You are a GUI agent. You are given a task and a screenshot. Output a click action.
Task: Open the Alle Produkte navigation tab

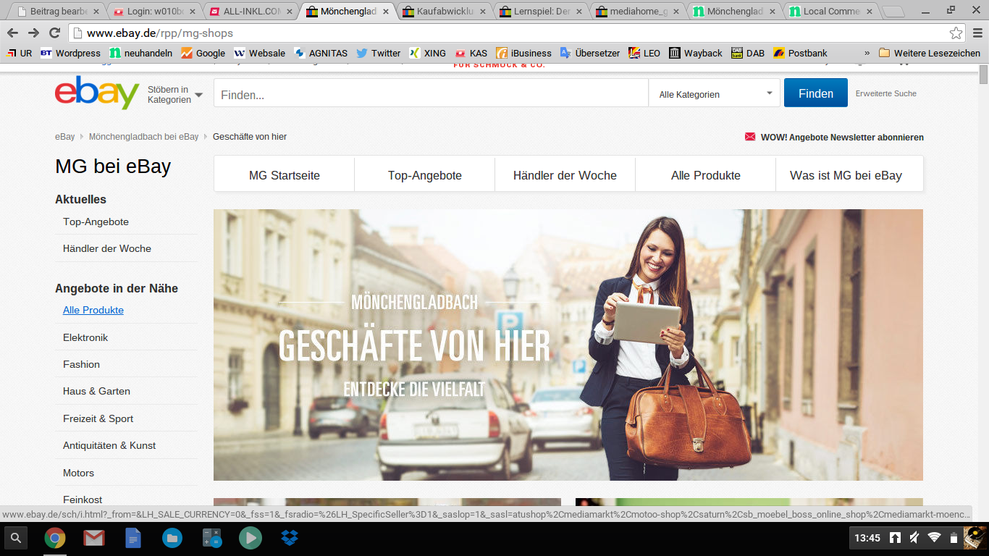pos(705,175)
